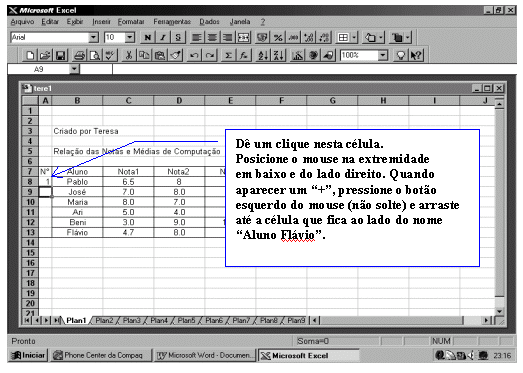Click the Print icon in toolbar
Screen dimensions: 523x373
tap(79, 55)
